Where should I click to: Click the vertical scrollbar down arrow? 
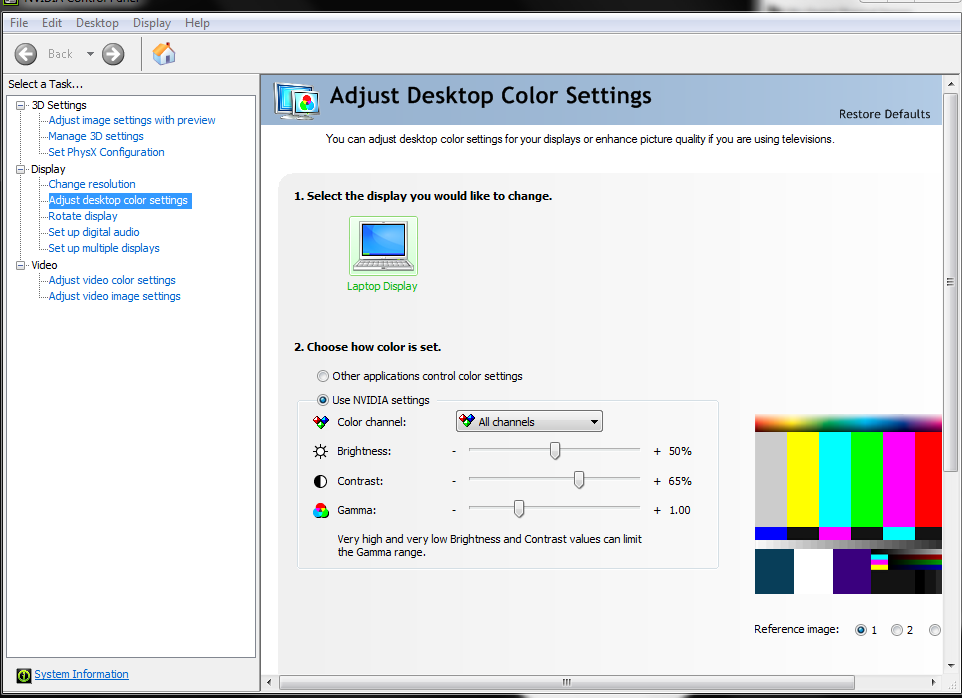tap(951, 665)
